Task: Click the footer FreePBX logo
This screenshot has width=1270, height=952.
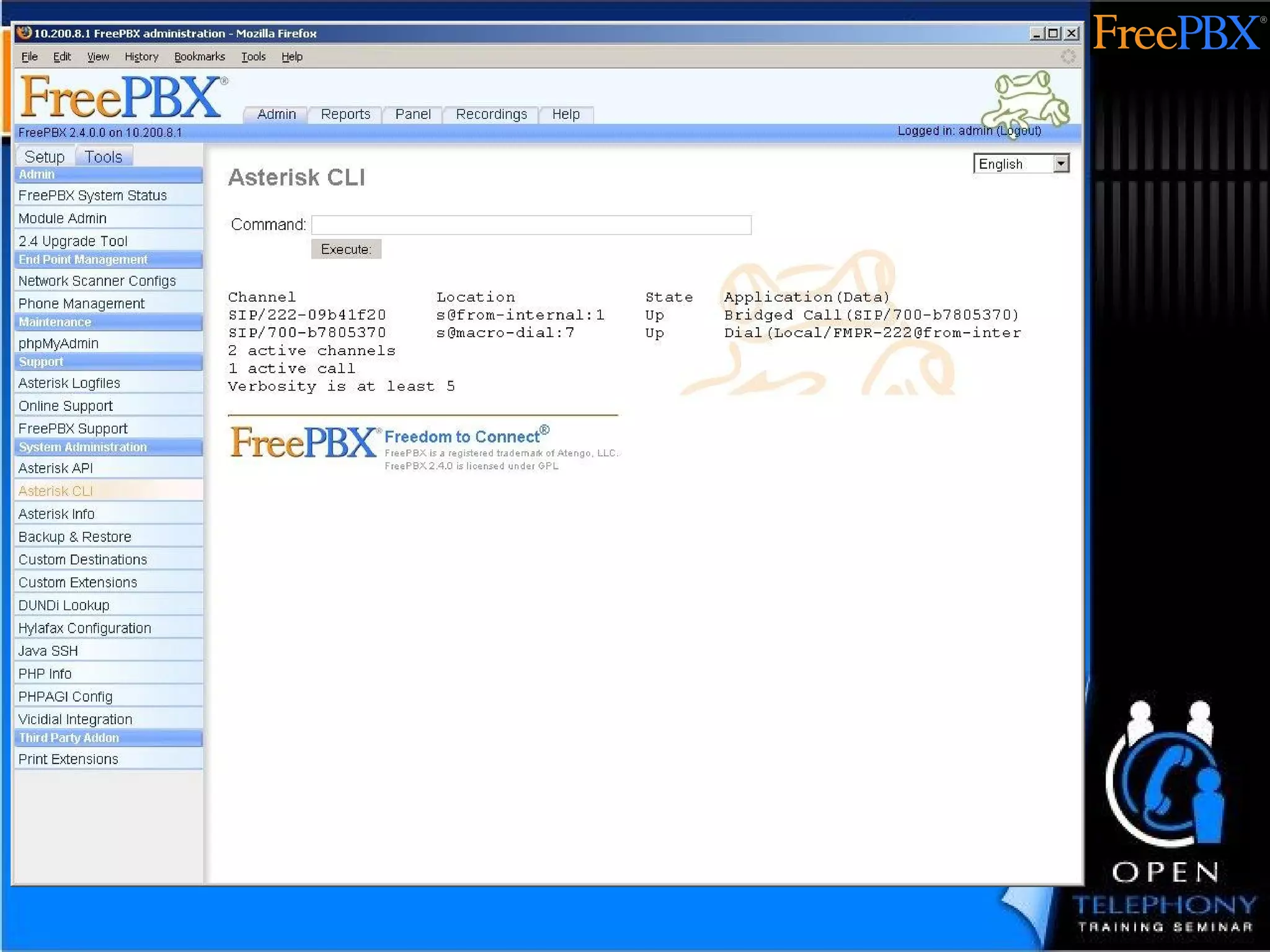Action: pyautogui.click(x=303, y=443)
